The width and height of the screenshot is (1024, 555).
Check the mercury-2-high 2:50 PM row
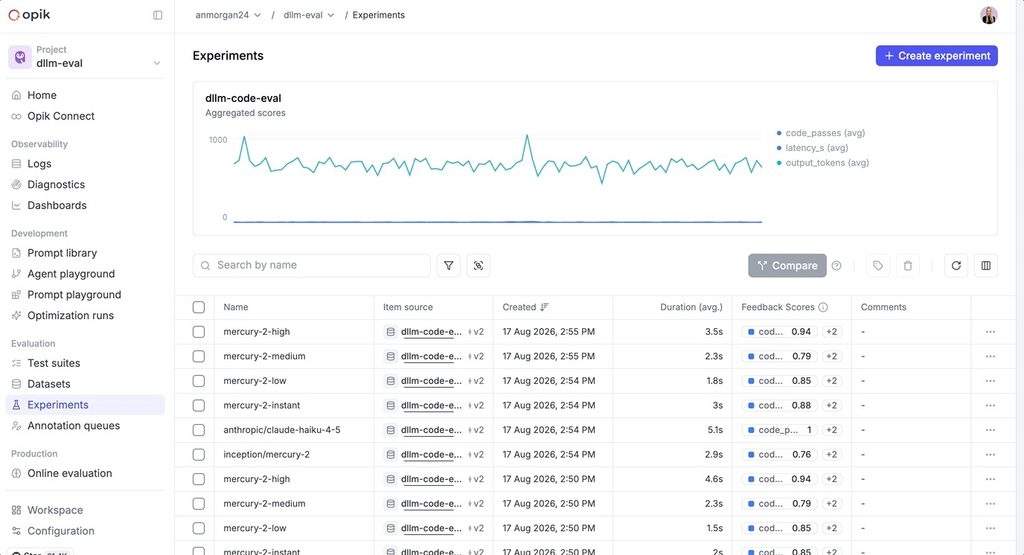[199, 479]
